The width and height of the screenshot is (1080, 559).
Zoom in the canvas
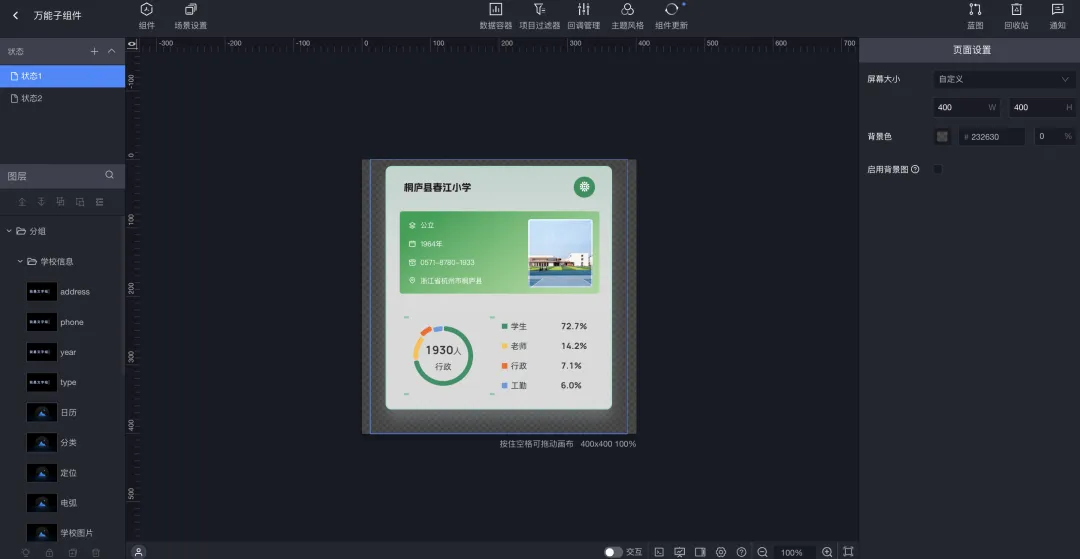tap(827, 552)
